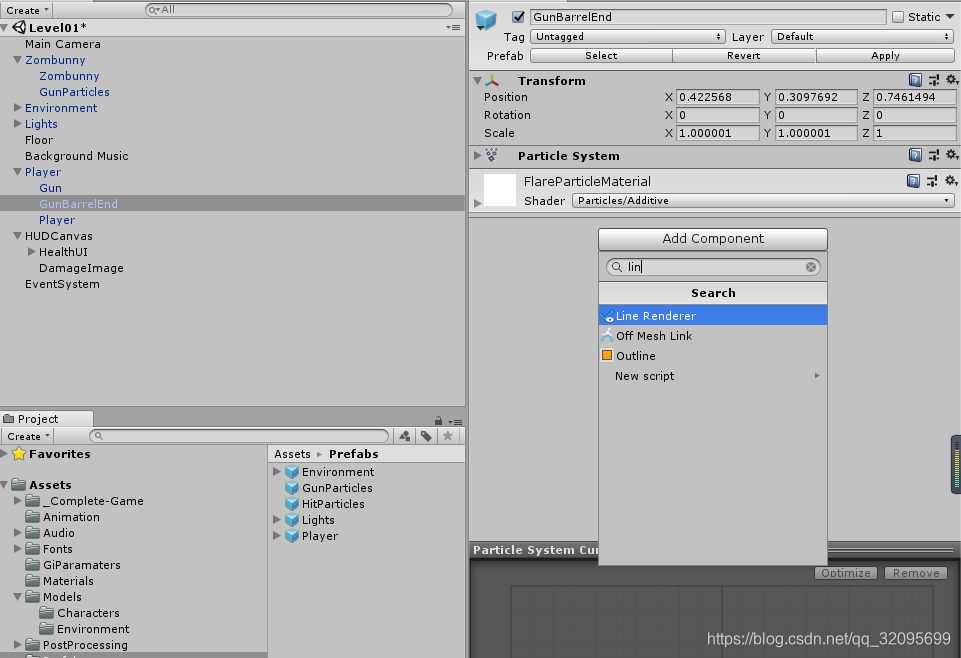Click Search by Label icon in Project

426,436
